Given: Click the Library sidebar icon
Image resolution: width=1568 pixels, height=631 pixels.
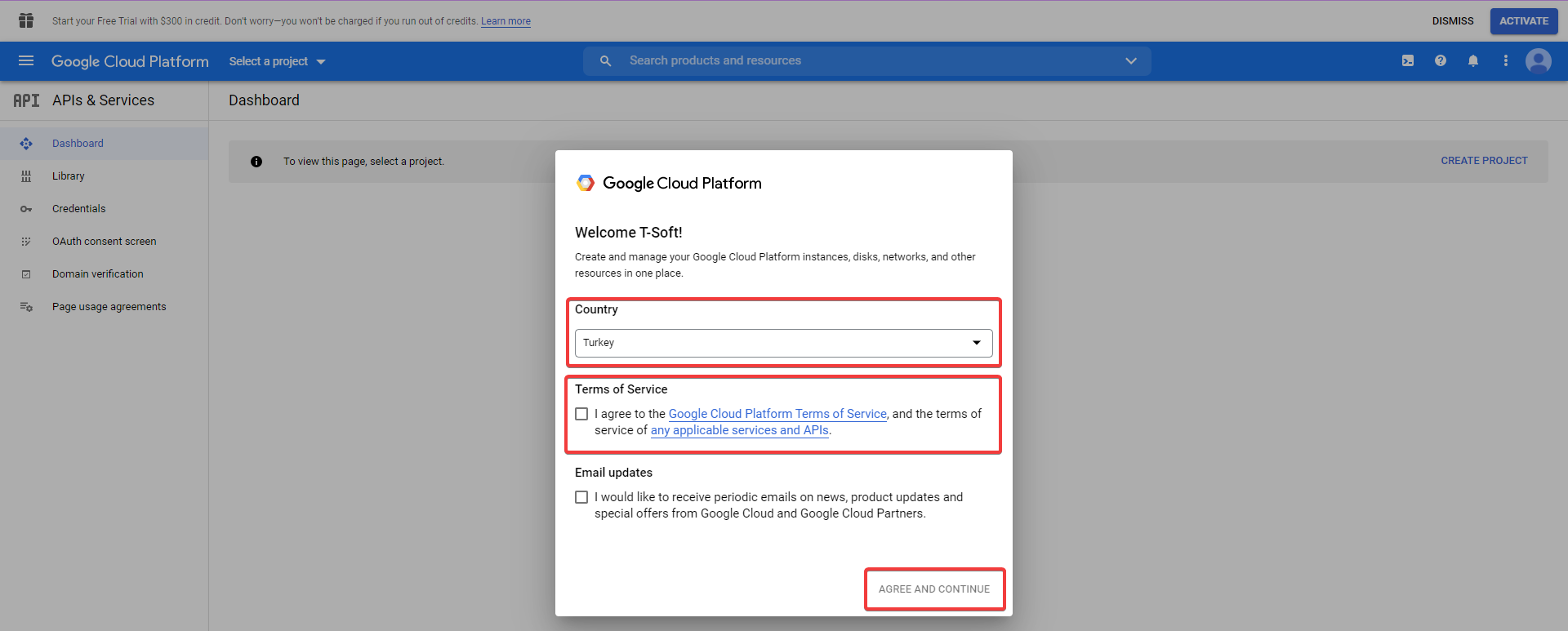Looking at the screenshot, I should click(x=26, y=176).
